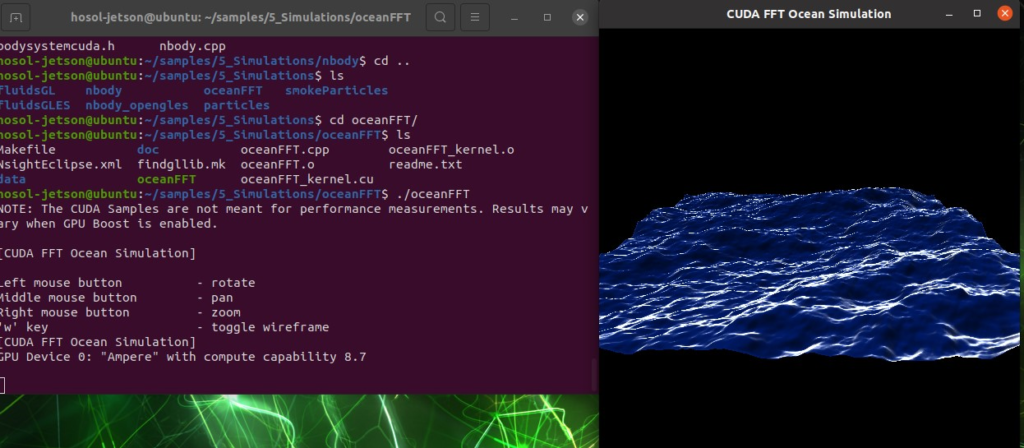The image size is (1024, 448).
Task: Click 'findgllib.mk' file name
Action: tap(182, 165)
